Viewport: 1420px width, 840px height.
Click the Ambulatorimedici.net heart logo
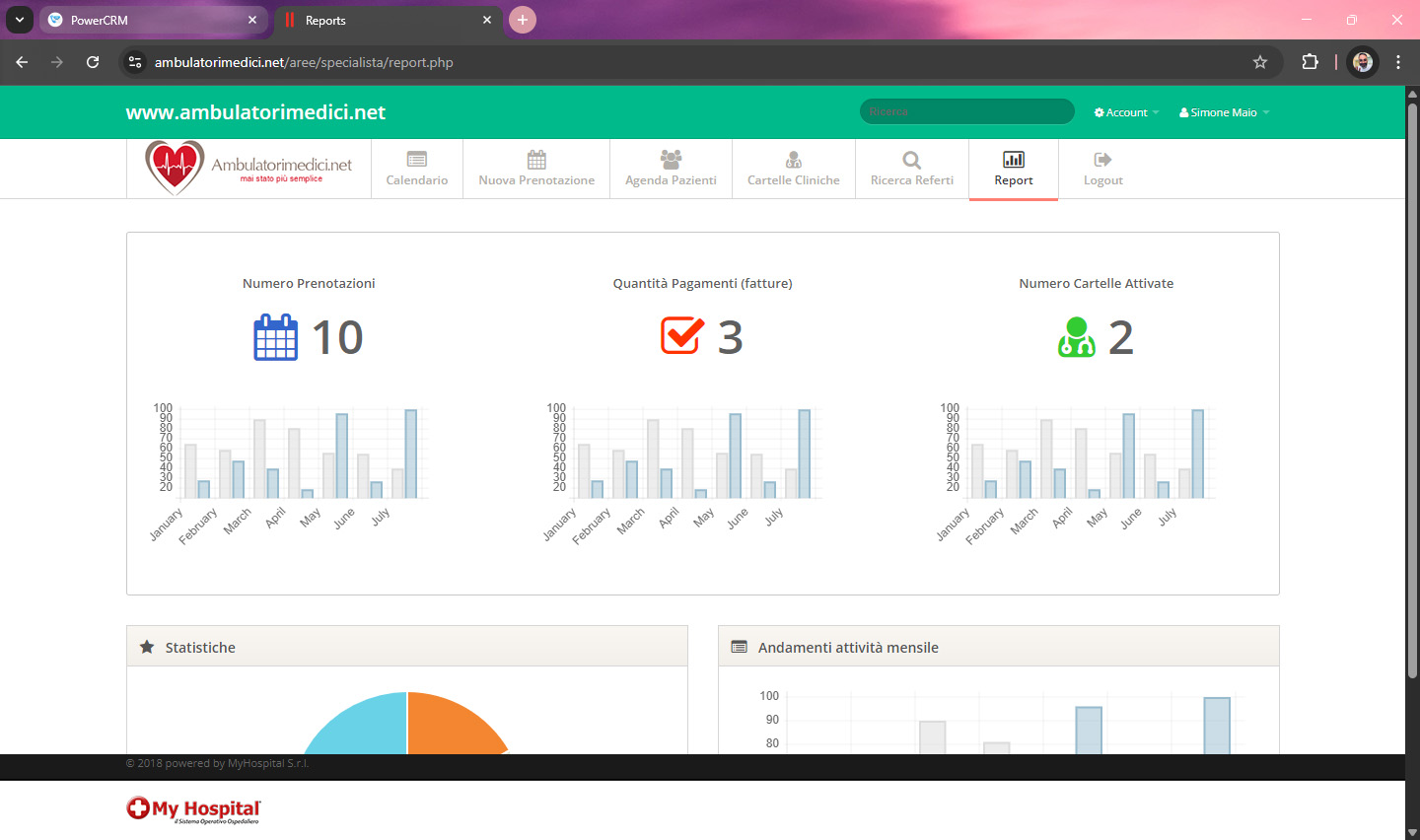click(x=248, y=168)
